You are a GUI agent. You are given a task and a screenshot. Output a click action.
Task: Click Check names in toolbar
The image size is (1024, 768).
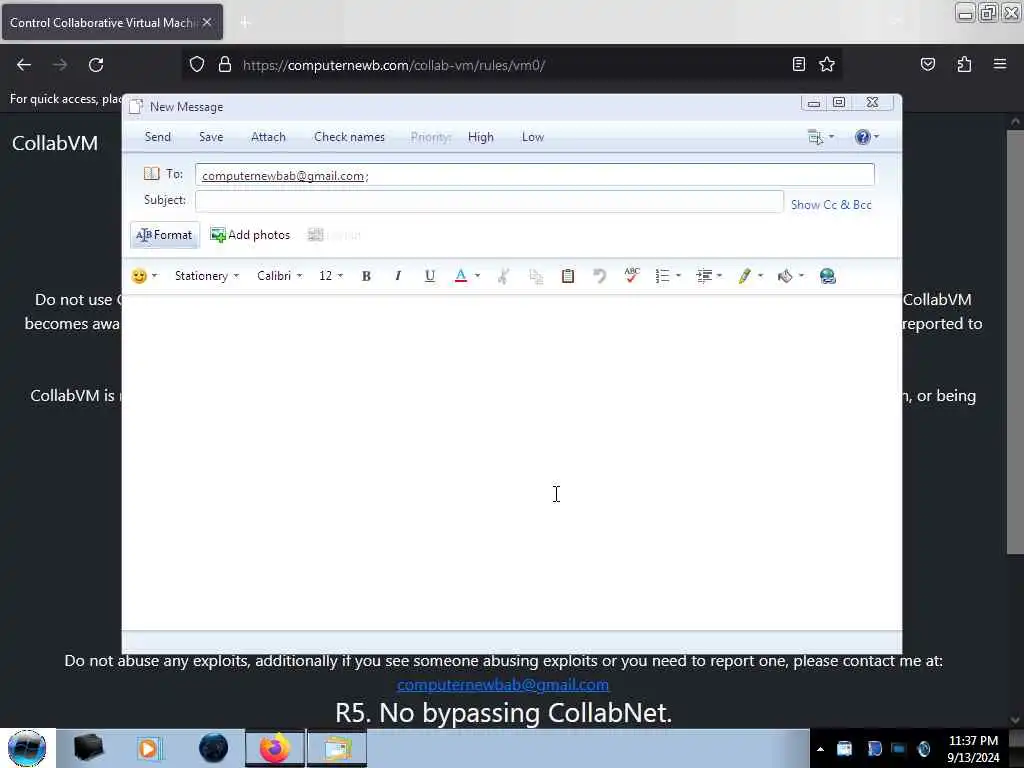(x=349, y=137)
